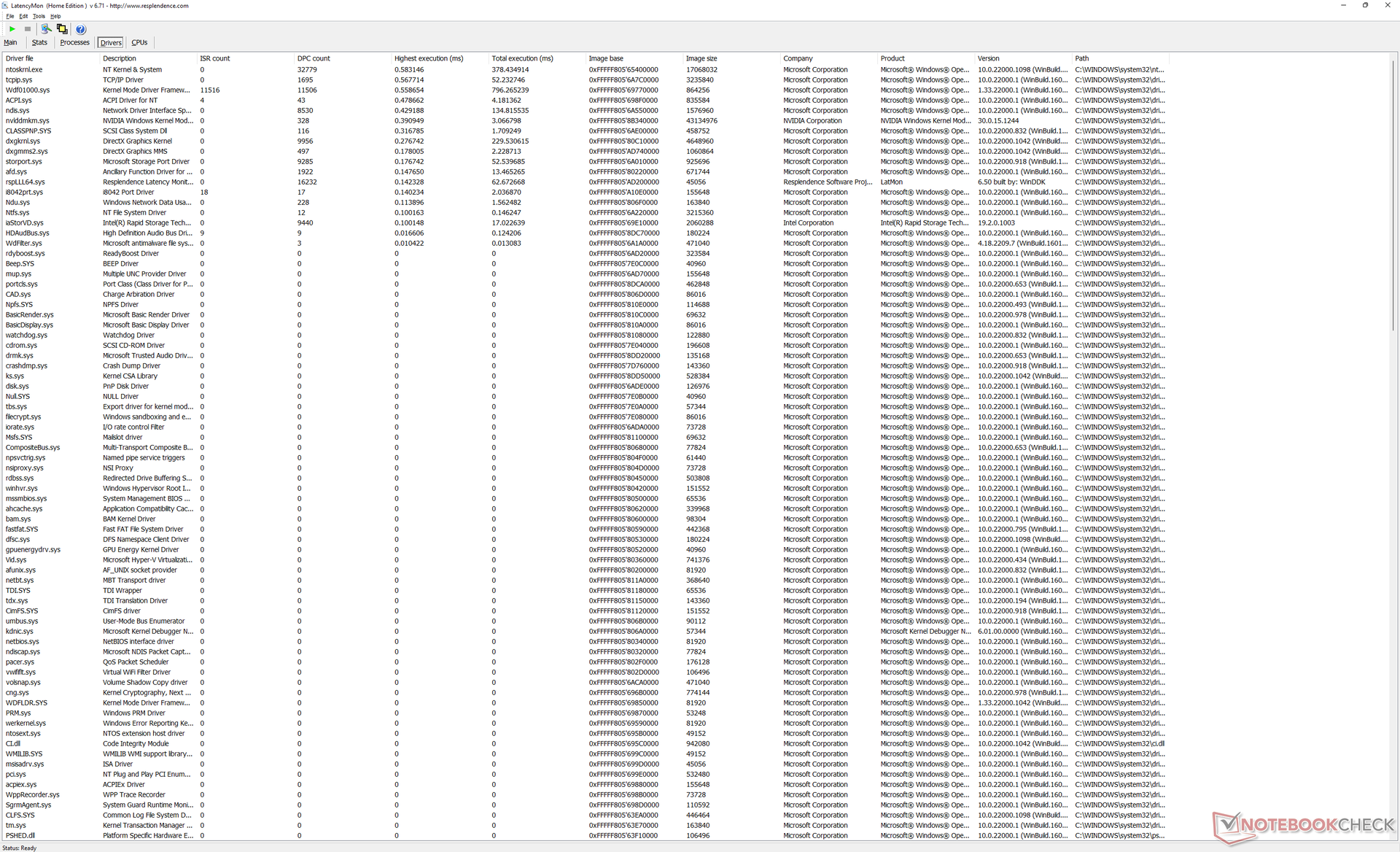Viewport: 1400px width, 852px height.
Task: Click the computer analysis toolbar icon
Action: 46,29
